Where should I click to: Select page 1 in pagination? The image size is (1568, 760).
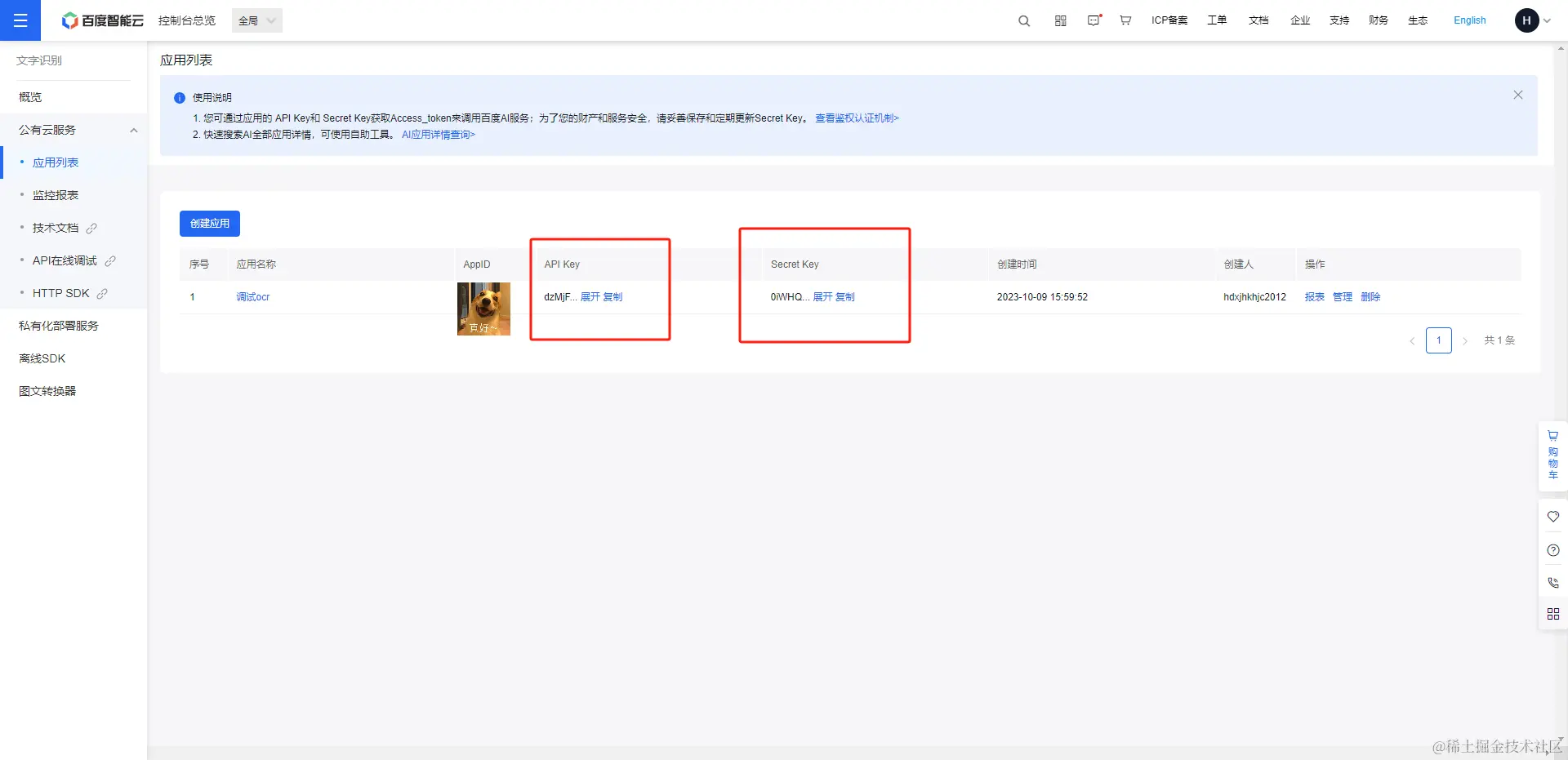click(x=1439, y=340)
